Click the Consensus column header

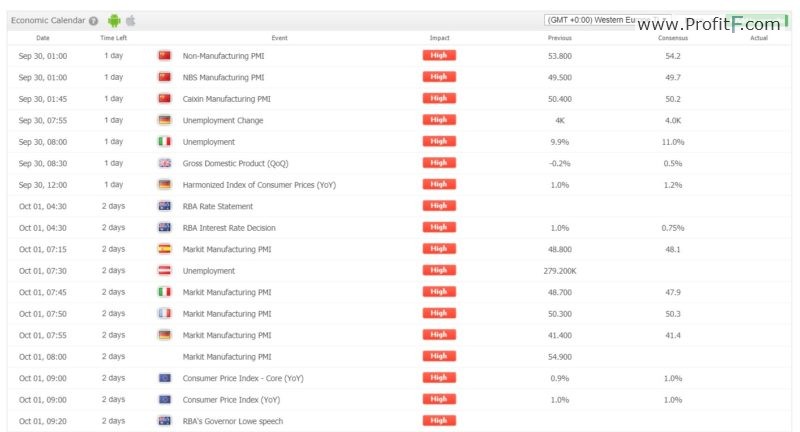(672, 38)
